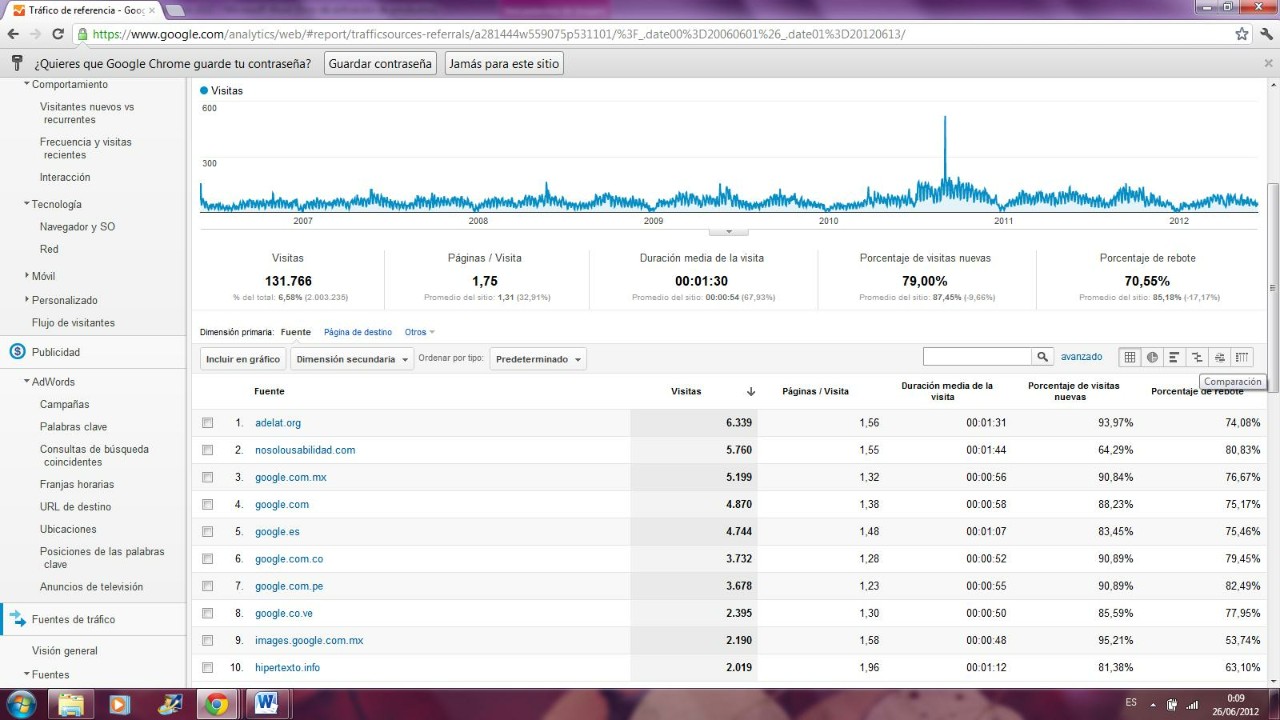Bookmark this page with the star icon
This screenshot has height=720, width=1280.
pos(1241,34)
